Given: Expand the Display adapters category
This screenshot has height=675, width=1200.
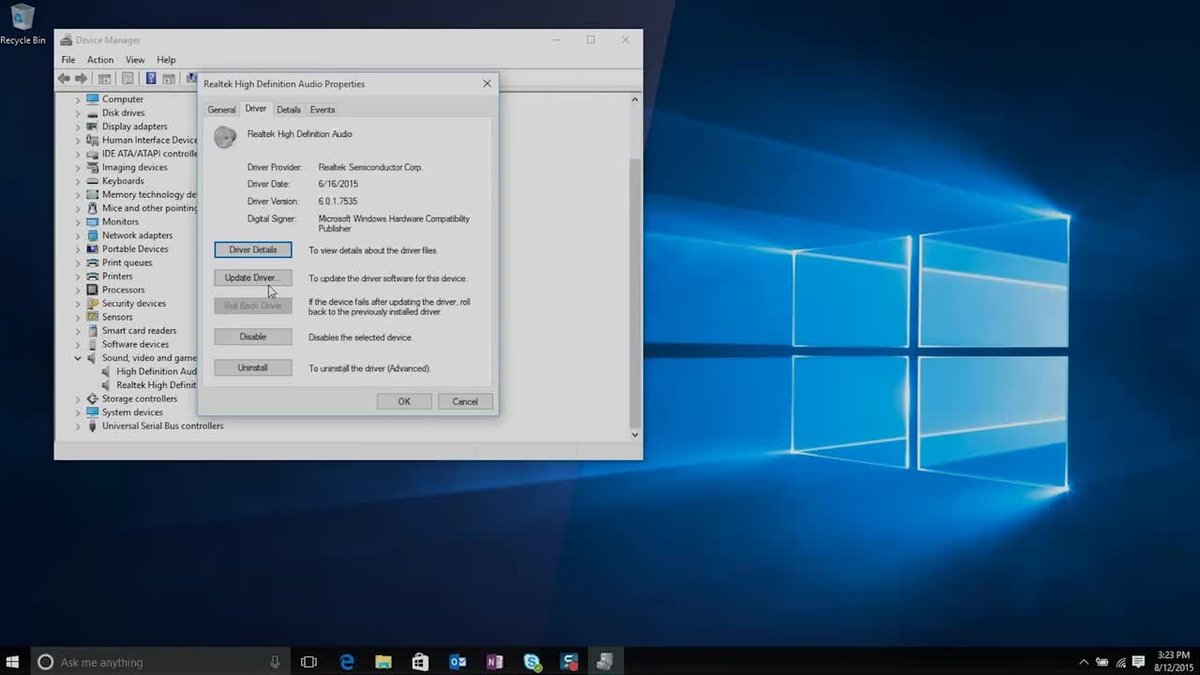Looking at the screenshot, I should pyautogui.click(x=78, y=126).
